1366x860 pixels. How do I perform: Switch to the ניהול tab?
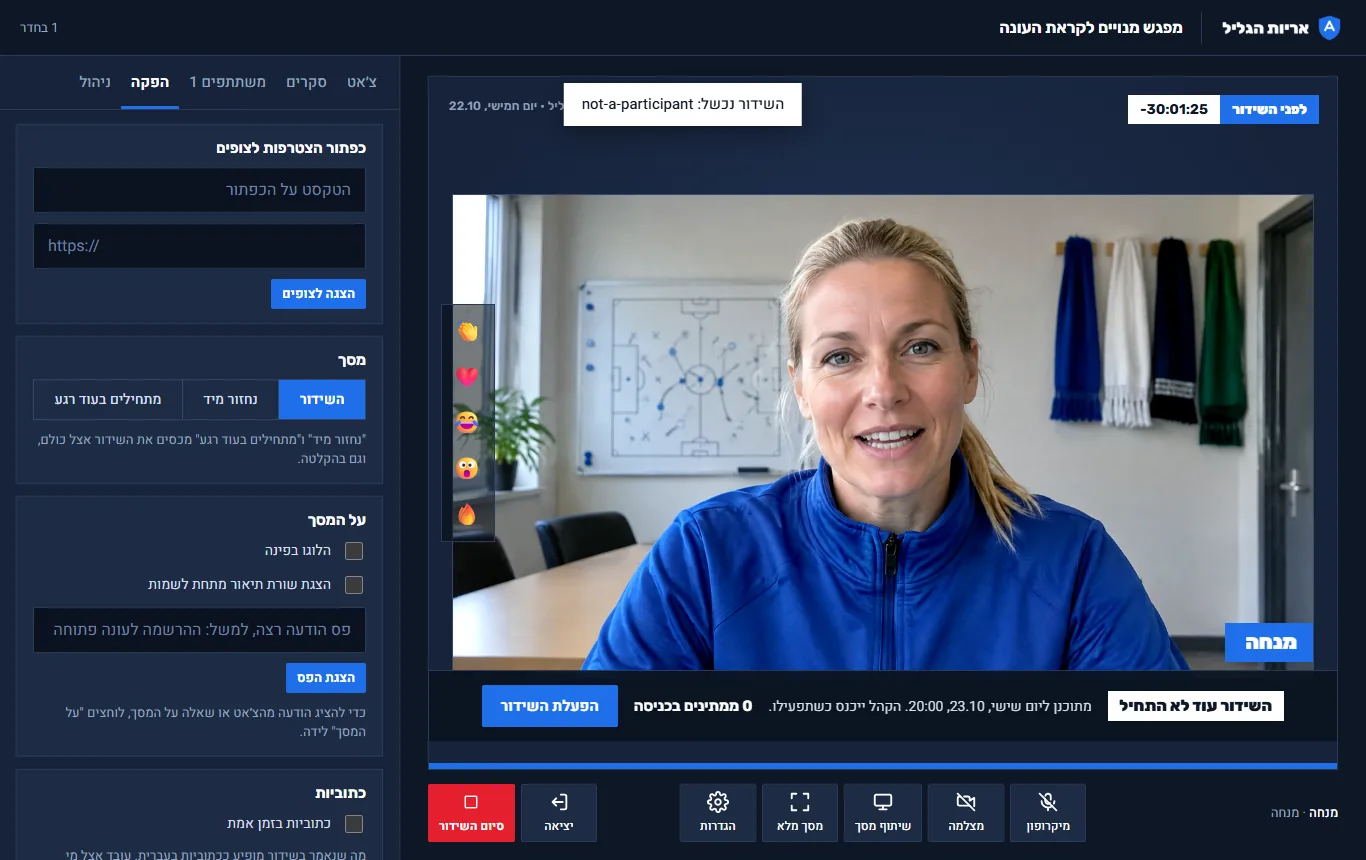pyautogui.click(x=96, y=82)
